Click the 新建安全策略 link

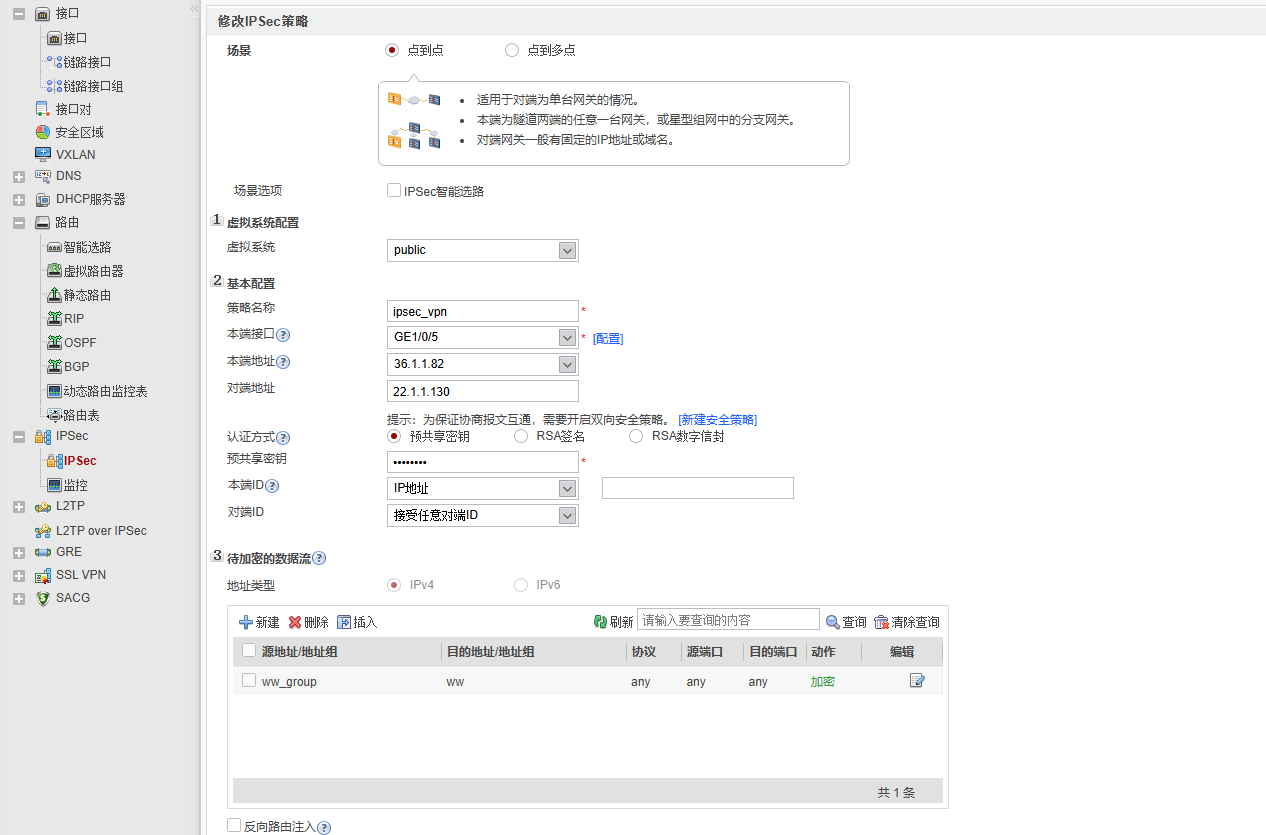(x=717, y=420)
